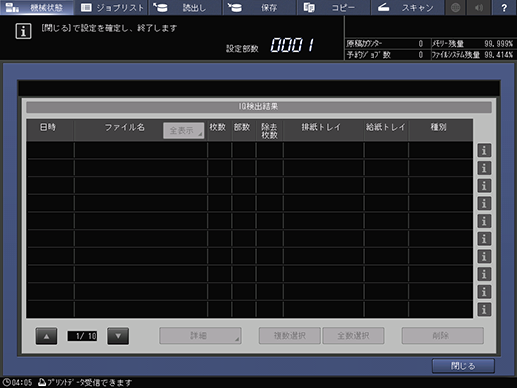This screenshot has height=388, width=517.
Task: Click the globe network icon
Action: click(x=455, y=7)
